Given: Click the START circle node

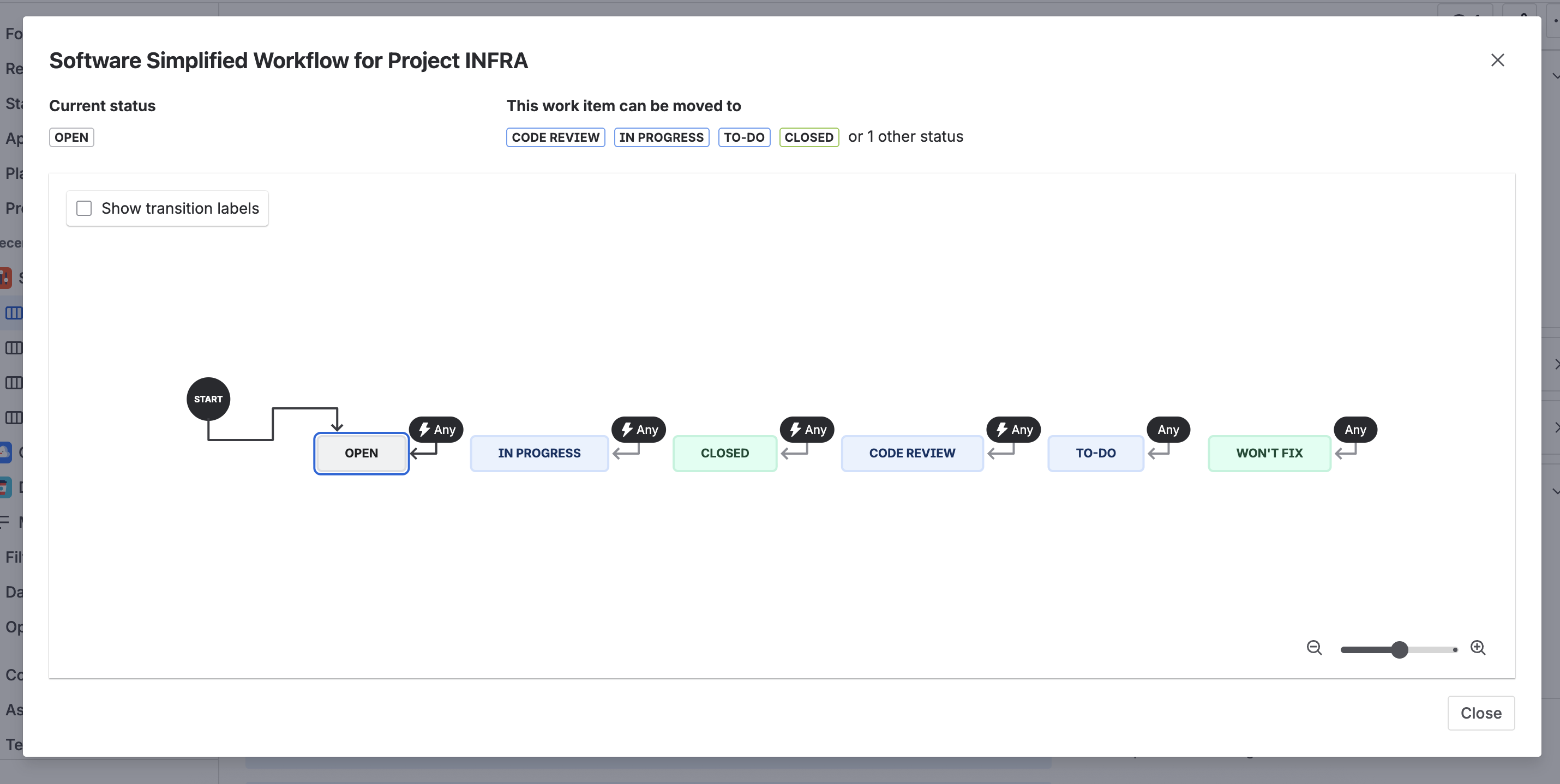Looking at the screenshot, I should pos(208,399).
